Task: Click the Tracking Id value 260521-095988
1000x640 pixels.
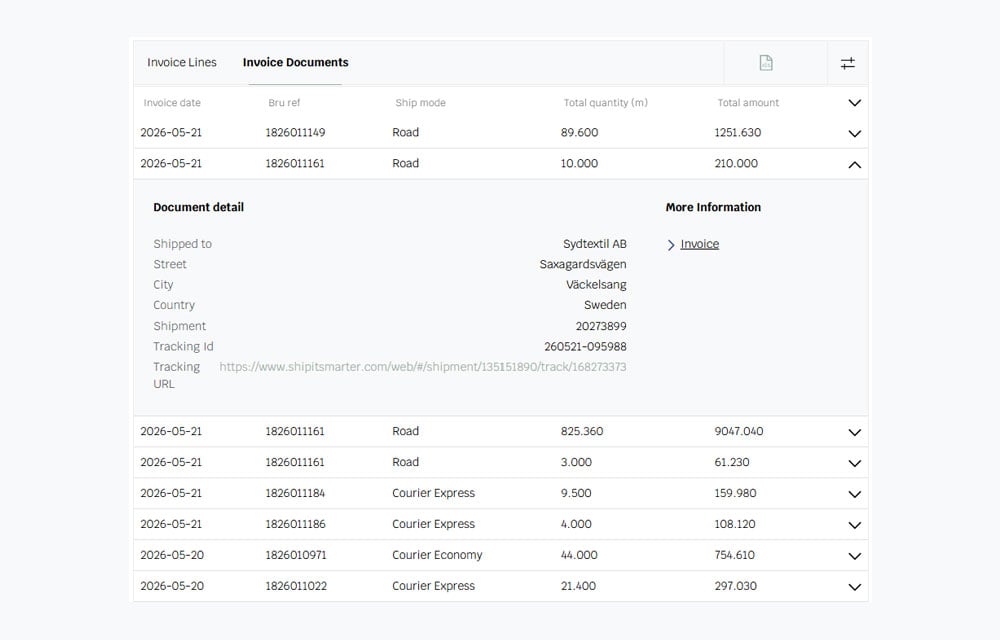Action: tap(585, 347)
